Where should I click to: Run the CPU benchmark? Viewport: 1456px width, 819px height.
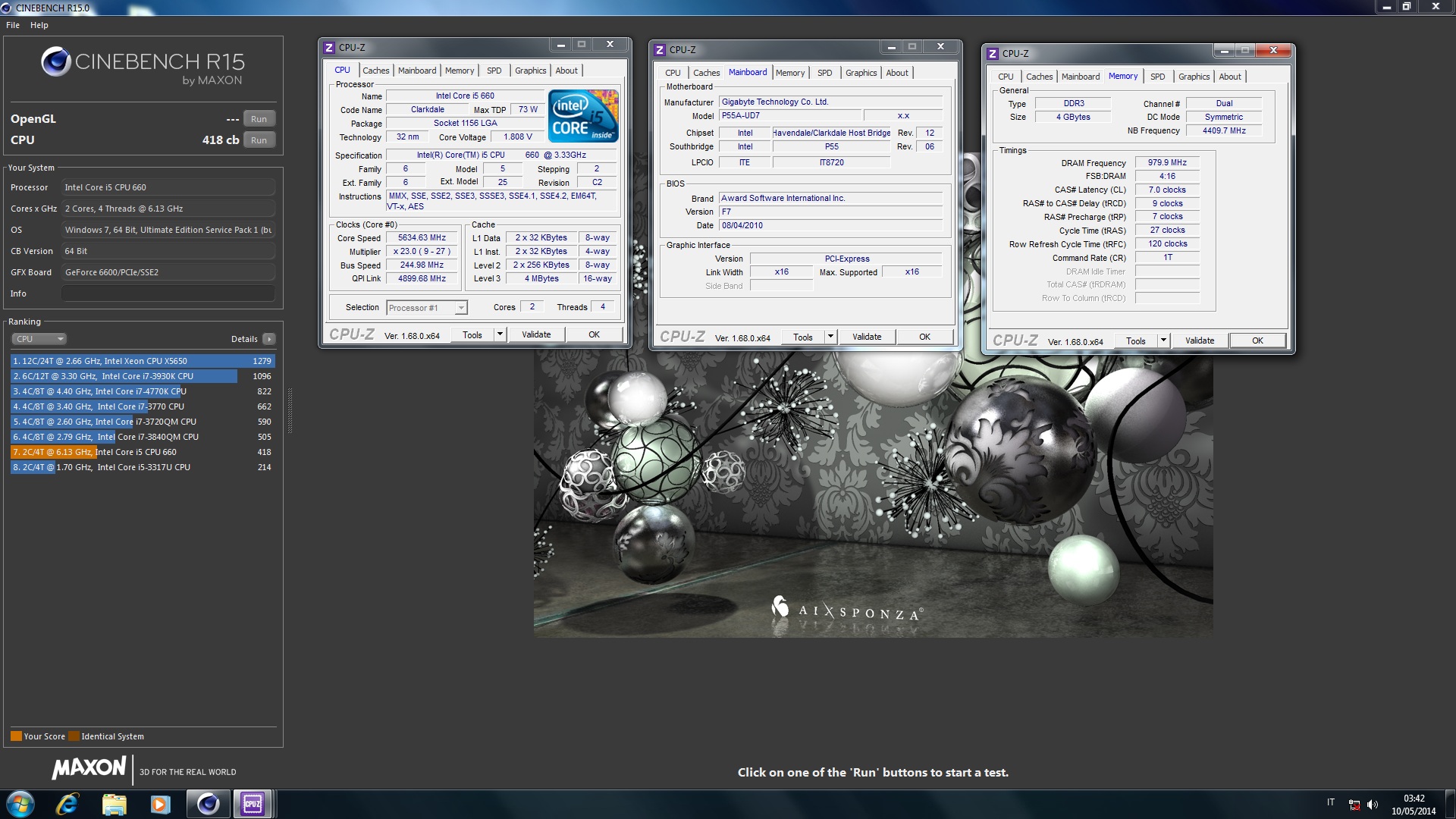click(x=259, y=140)
